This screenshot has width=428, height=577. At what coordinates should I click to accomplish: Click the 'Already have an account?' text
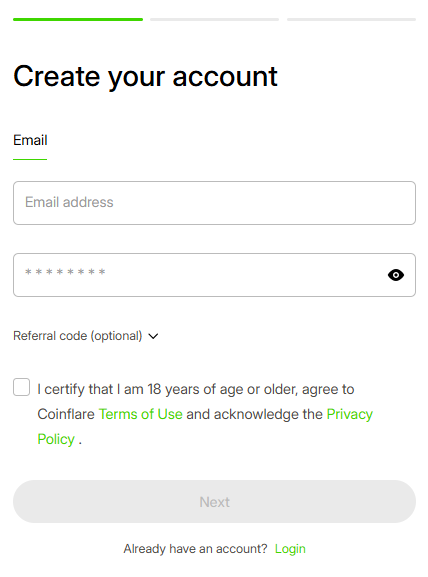[x=195, y=549]
